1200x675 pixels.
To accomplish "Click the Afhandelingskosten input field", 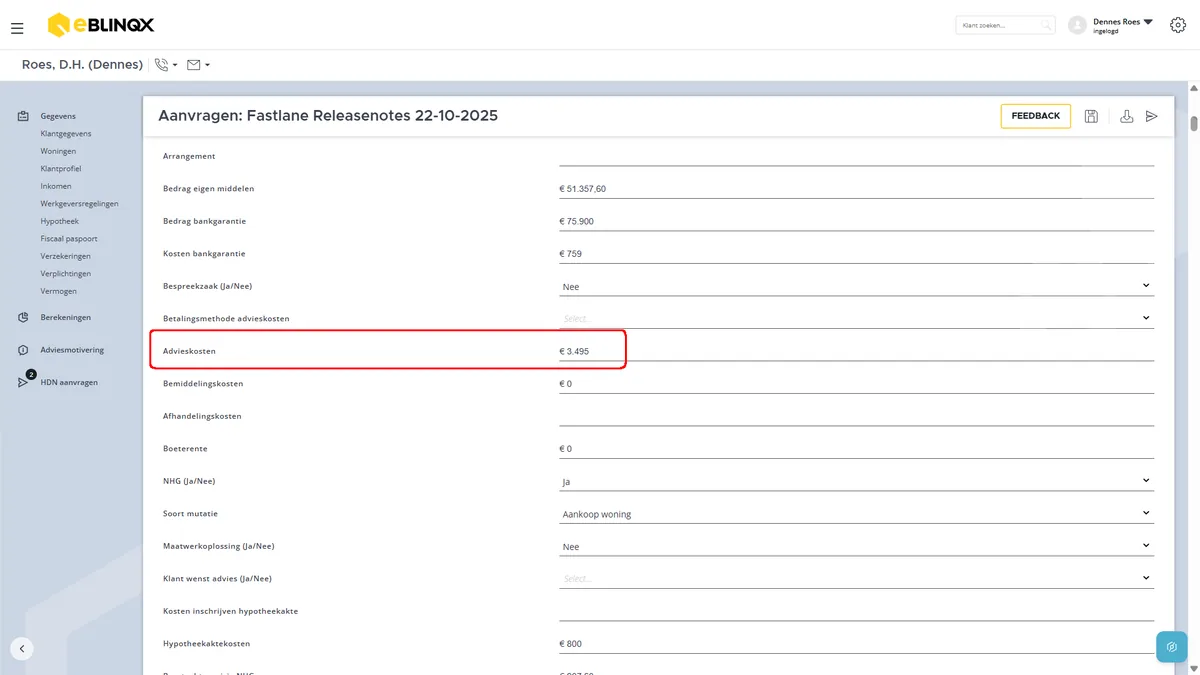I will coord(856,416).
